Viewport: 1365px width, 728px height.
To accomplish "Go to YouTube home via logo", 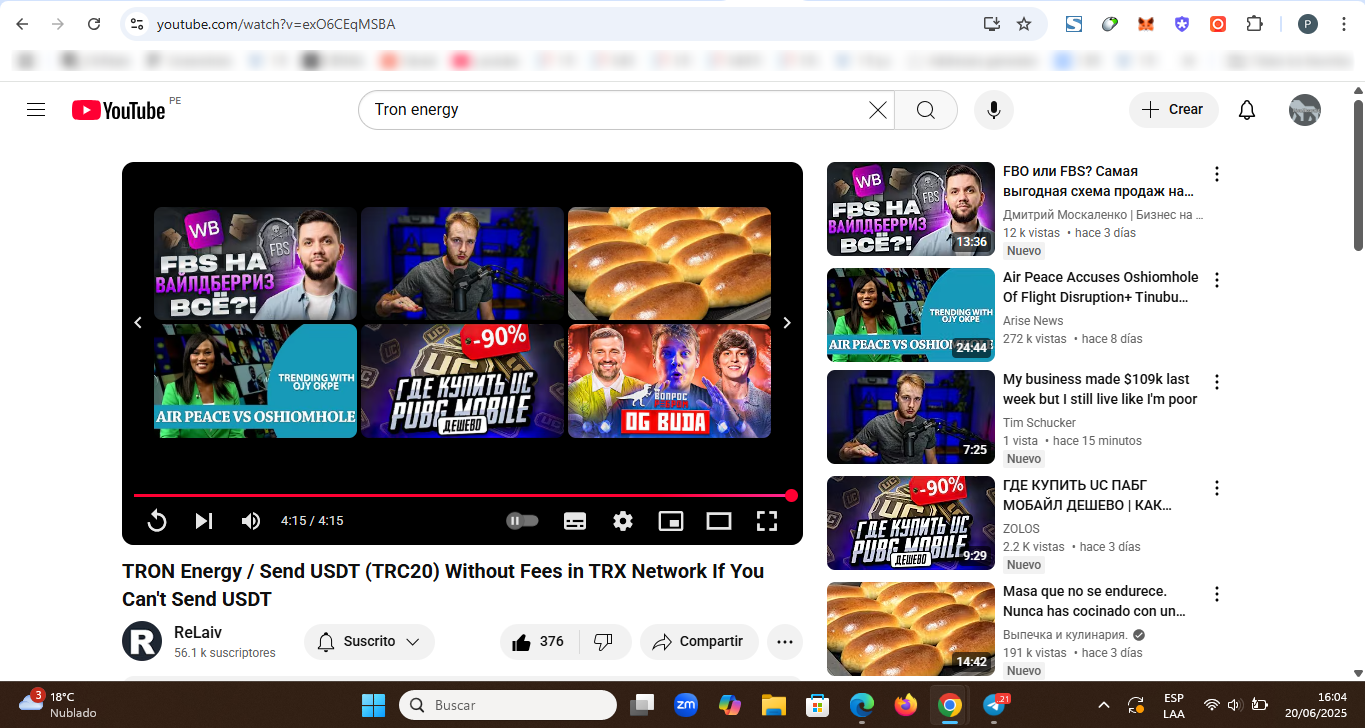I will coord(118,110).
